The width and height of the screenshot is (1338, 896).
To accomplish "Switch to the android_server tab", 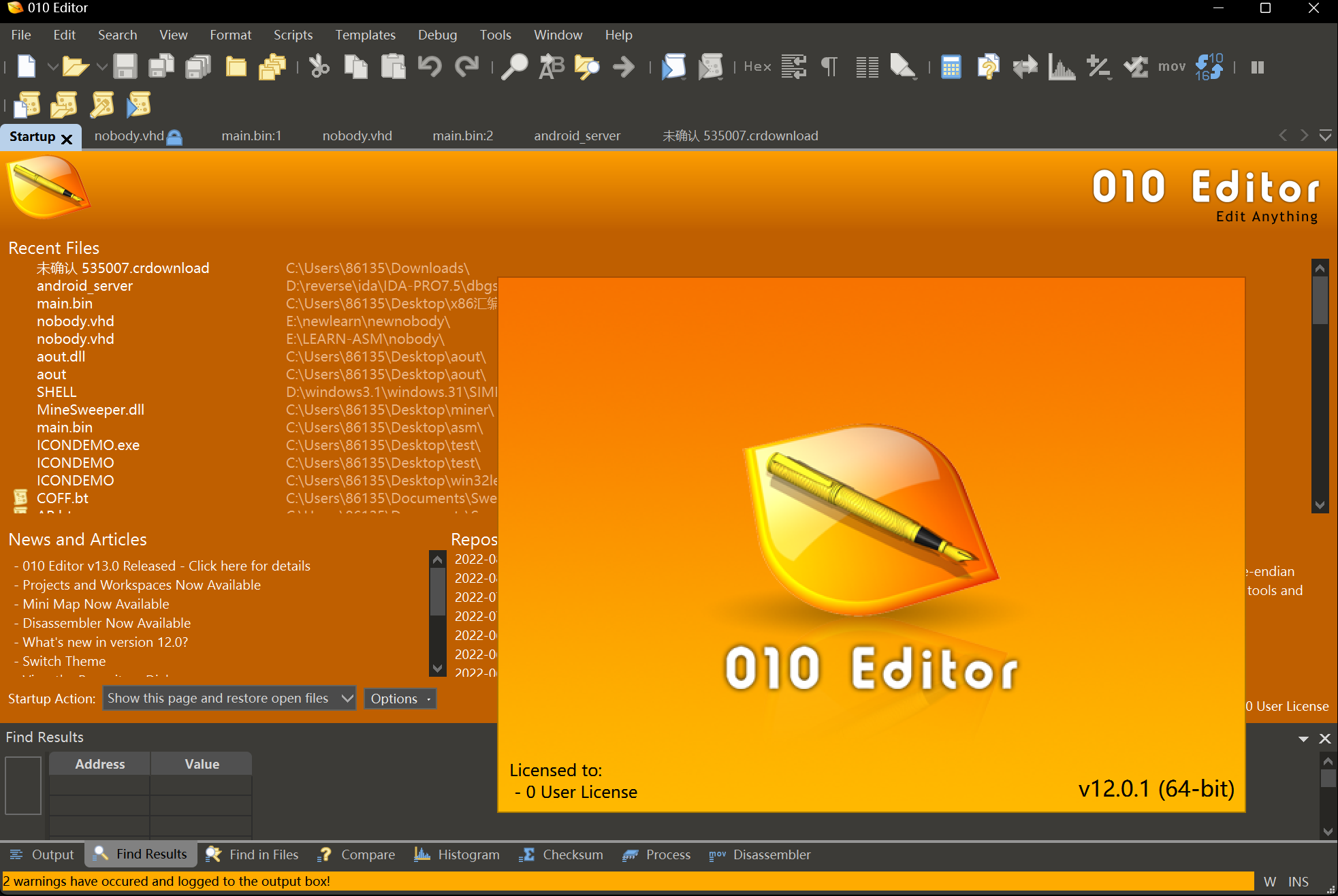I will tap(577, 135).
